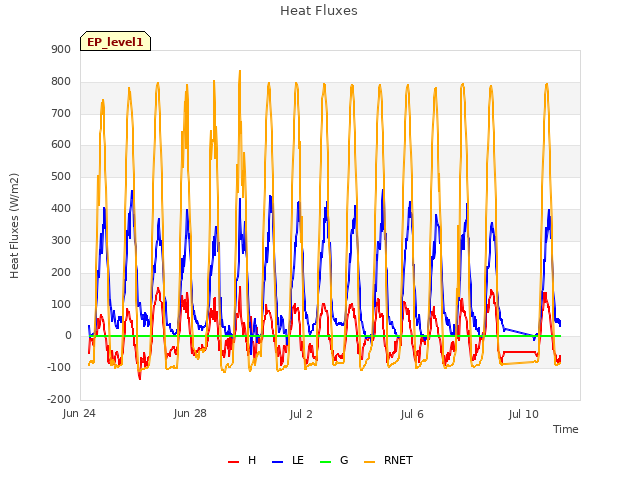640x480 pixels.
Task: Click the Heat Fluxes (W/m2) axis title
Action: 14,226
